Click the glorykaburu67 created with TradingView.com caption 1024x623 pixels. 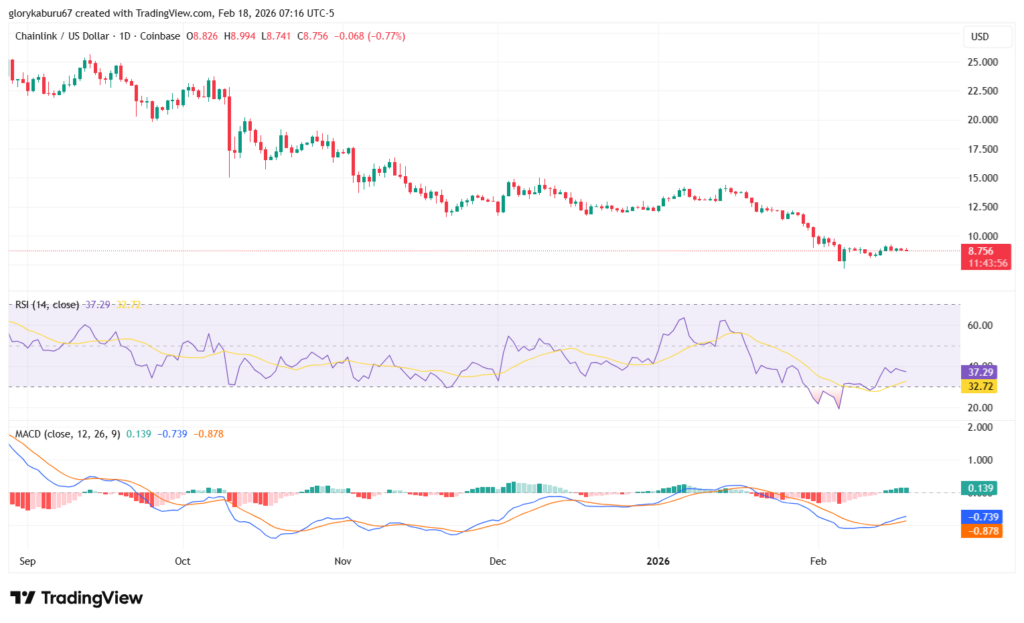pos(171,13)
